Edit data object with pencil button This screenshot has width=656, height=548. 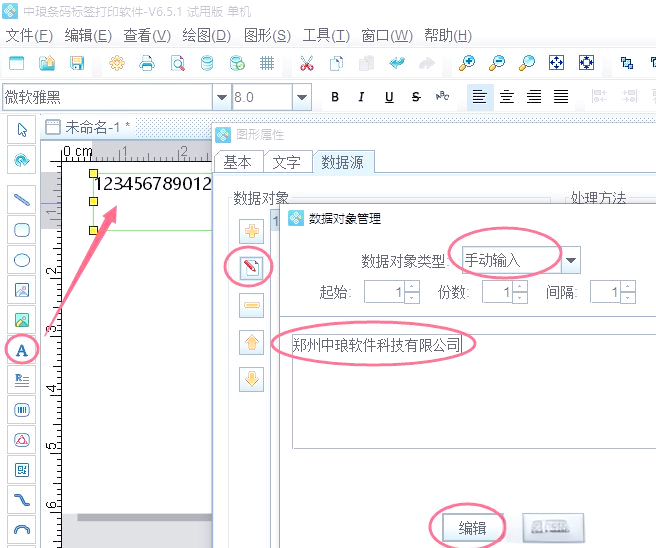pos(251,268)
